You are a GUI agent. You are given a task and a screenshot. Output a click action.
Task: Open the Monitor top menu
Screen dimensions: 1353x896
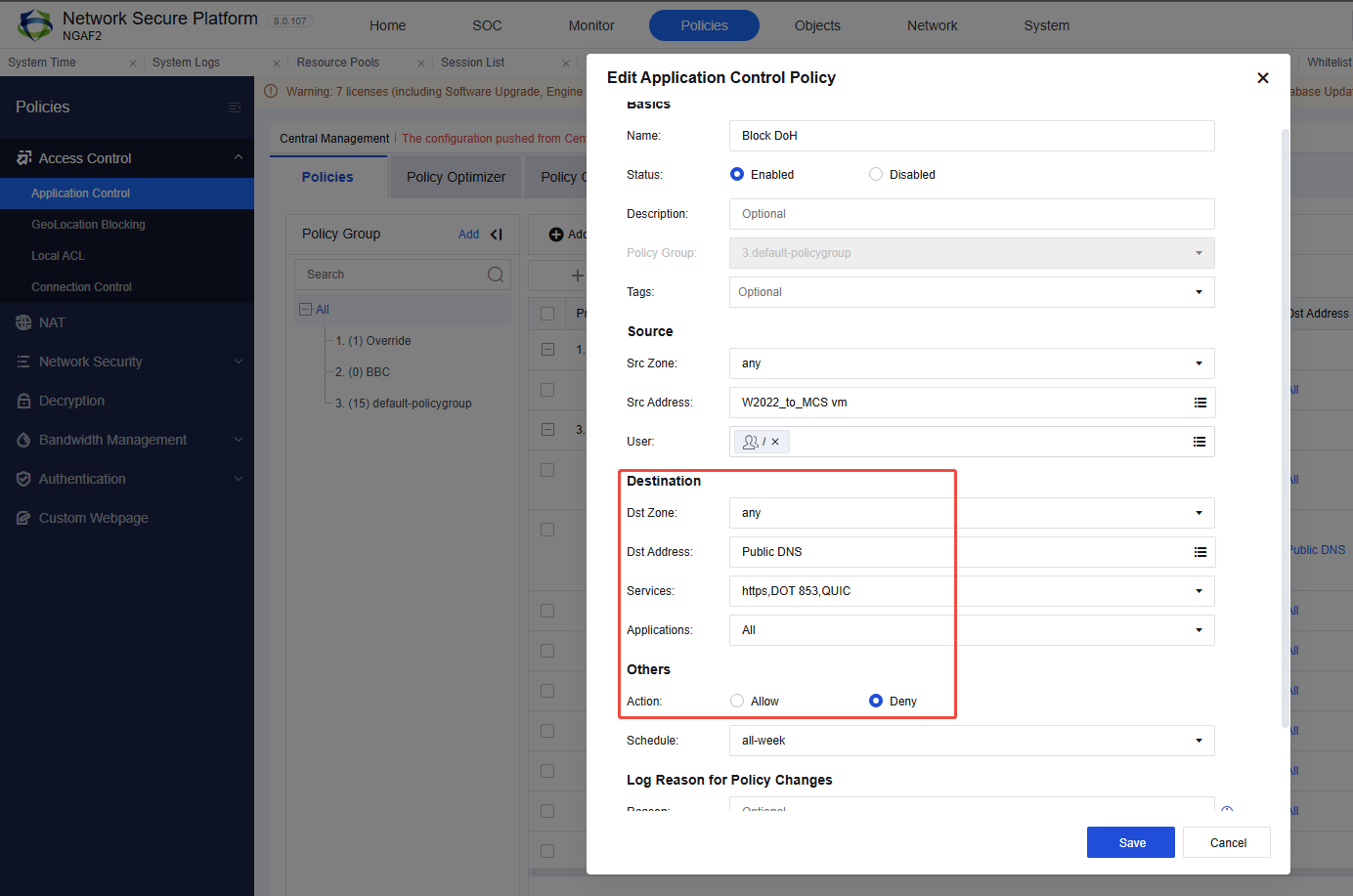[591, 25]
